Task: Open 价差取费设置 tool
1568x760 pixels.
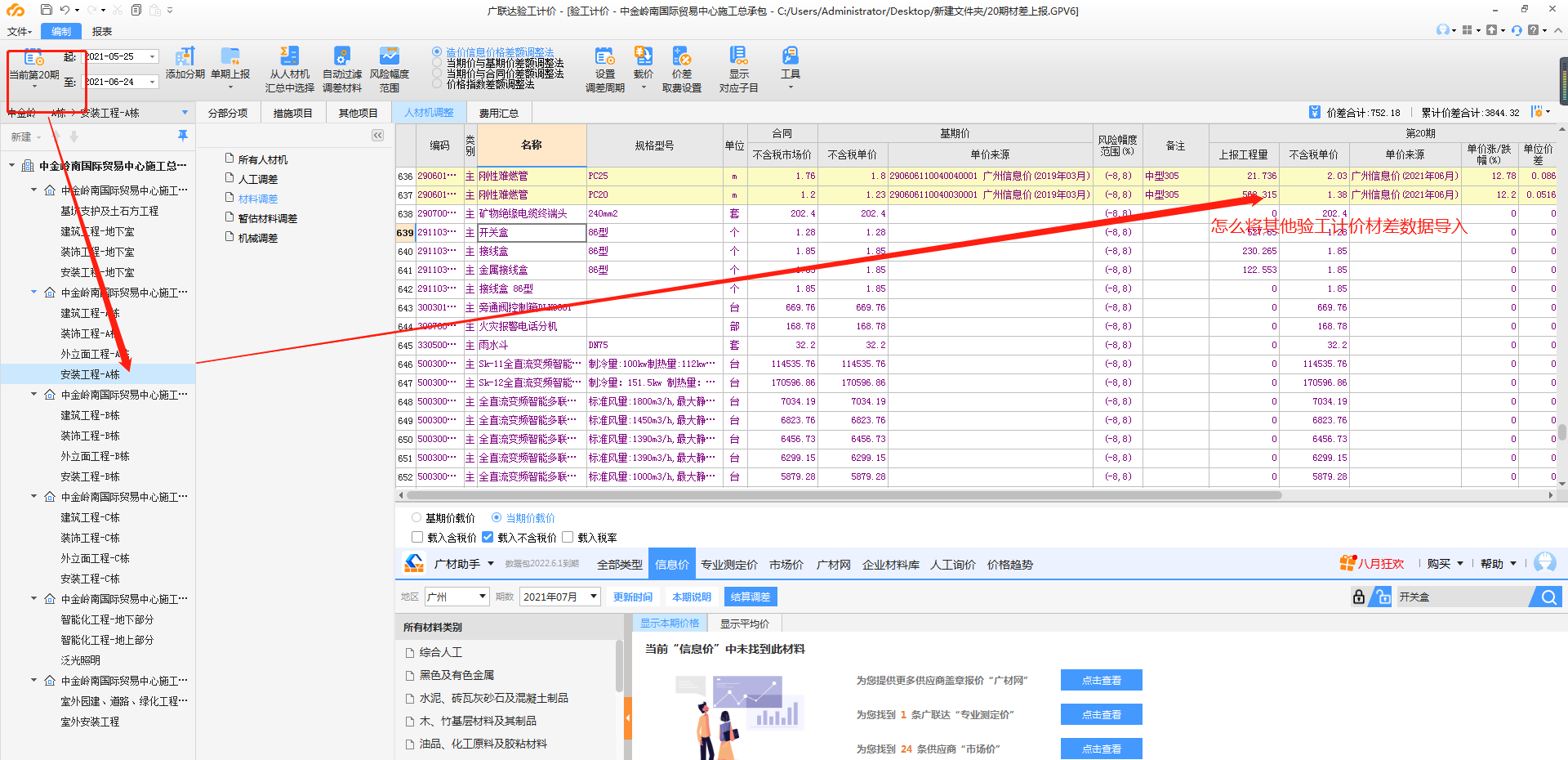Action: pos(682,69)
